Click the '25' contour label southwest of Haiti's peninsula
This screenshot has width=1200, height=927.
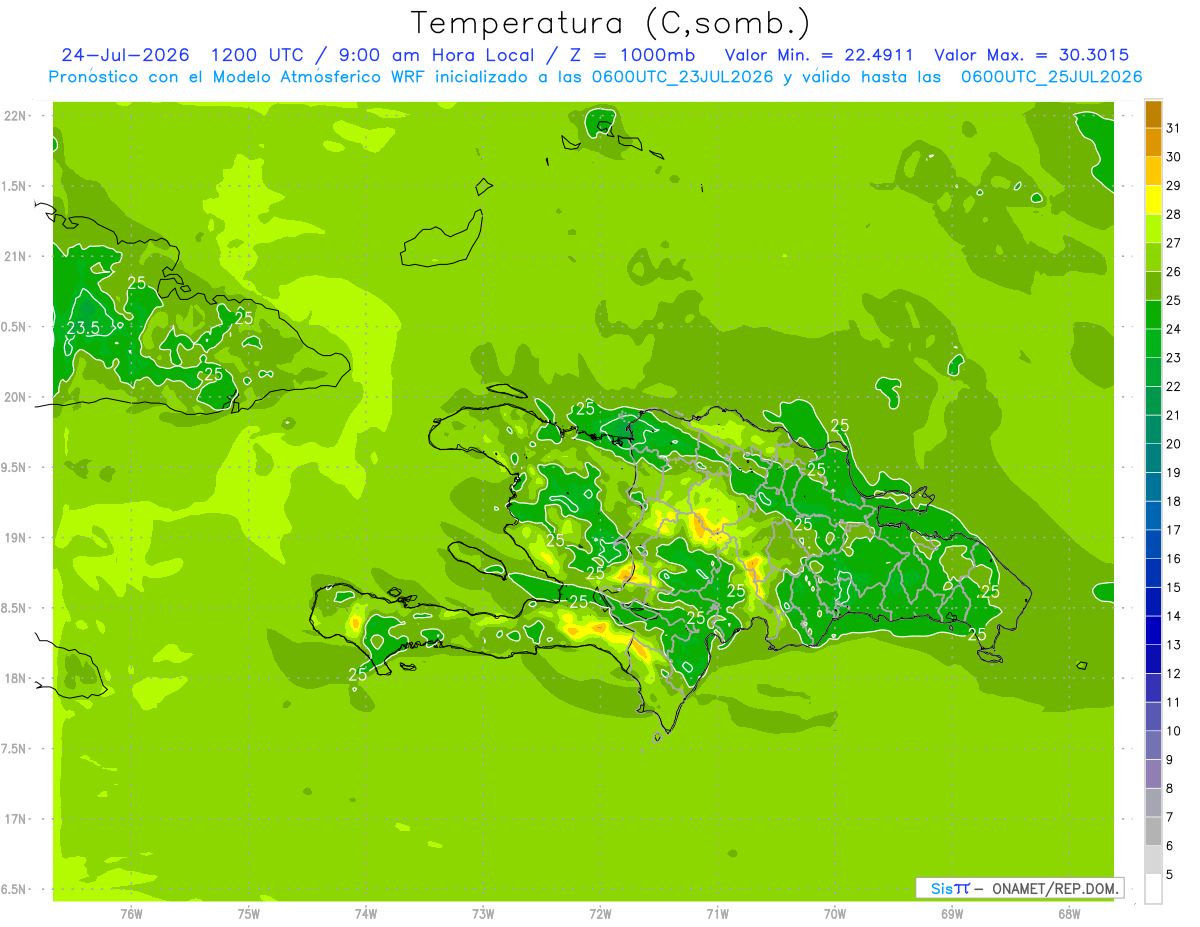pyautogui.click(x=357, y=675)
